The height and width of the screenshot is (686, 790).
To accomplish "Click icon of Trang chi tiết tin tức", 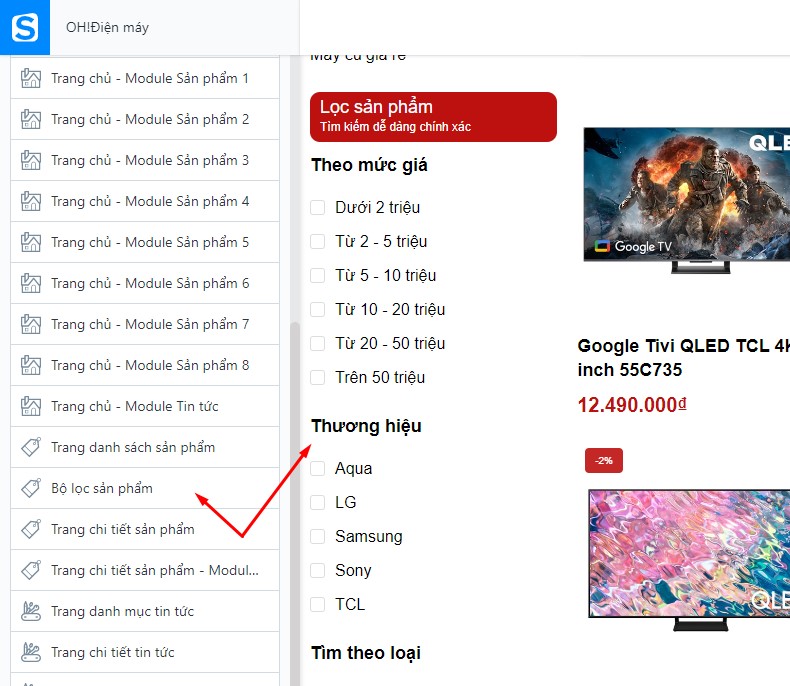I will 31,652.
